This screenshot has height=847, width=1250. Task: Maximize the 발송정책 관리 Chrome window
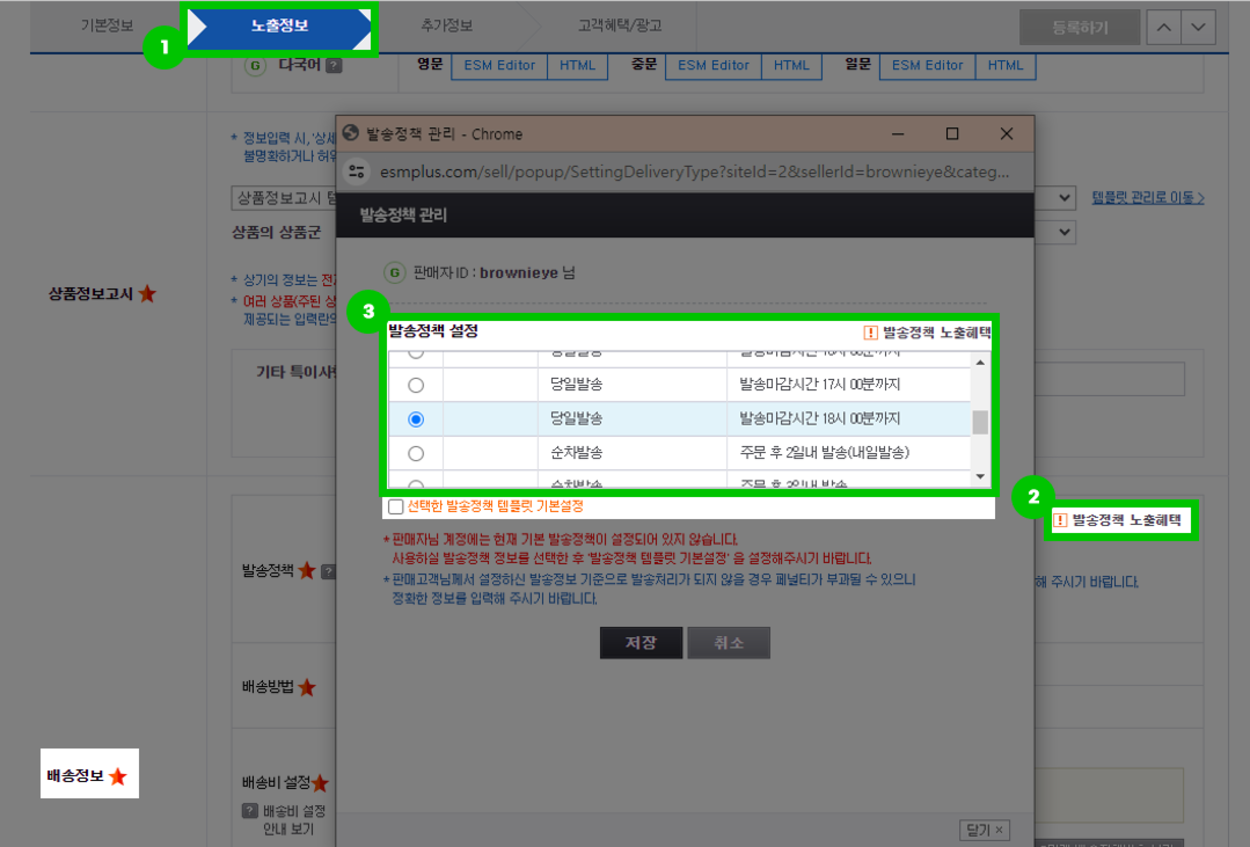pos(952,134)
